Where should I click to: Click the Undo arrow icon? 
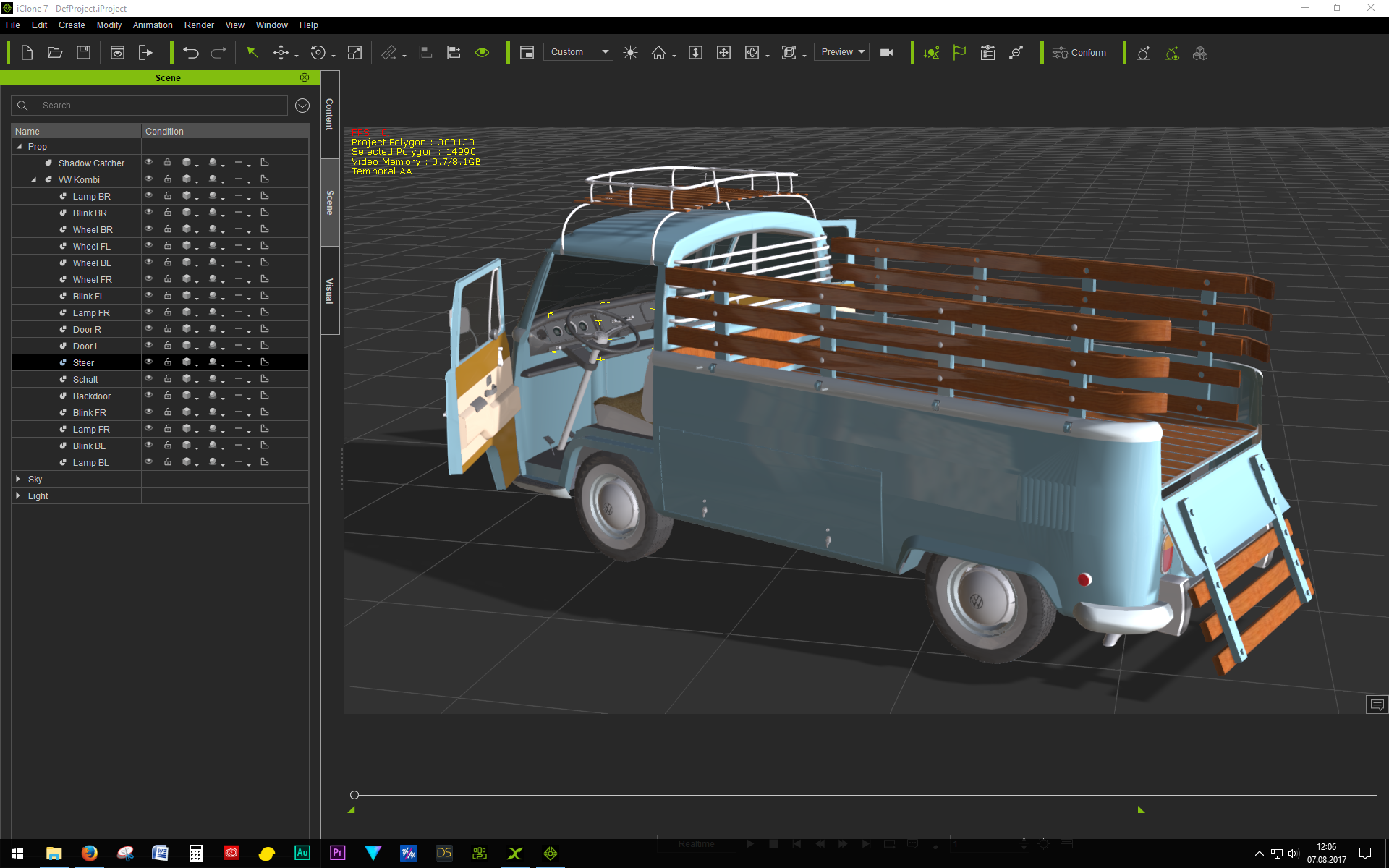[190, 53]
